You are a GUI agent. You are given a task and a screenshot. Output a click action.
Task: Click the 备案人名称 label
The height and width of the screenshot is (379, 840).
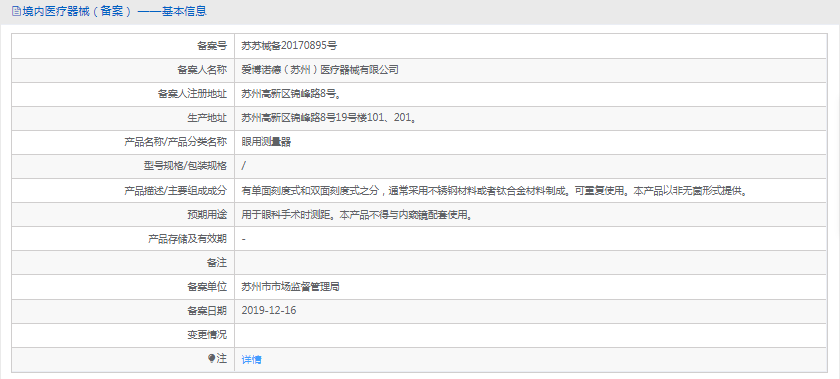(x=202, y=70)
